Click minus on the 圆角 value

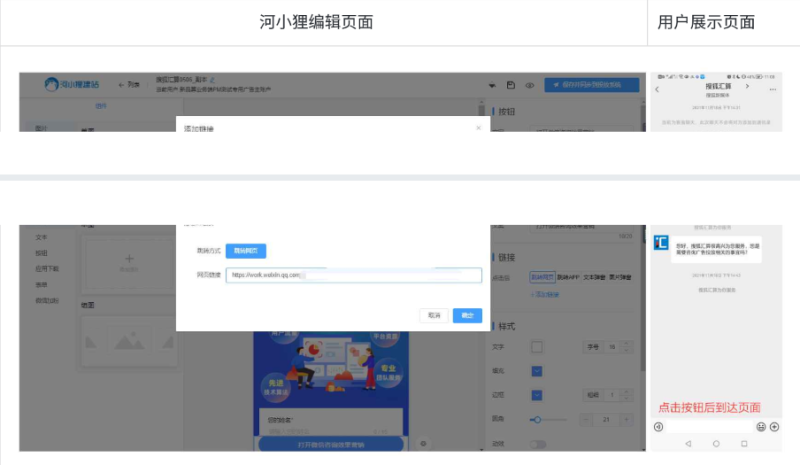[586, 420]
